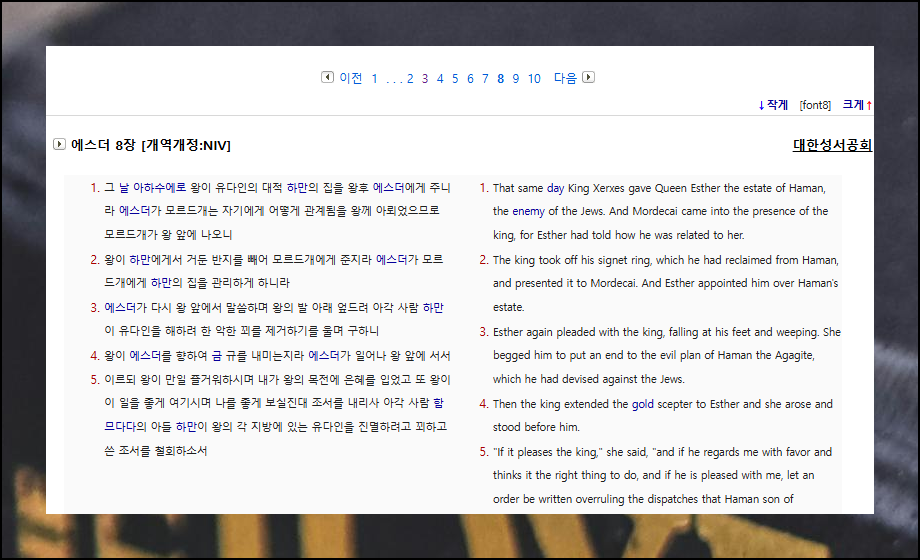Click Korean text '모르드개가 왕 앞에 나오니'

168,234
